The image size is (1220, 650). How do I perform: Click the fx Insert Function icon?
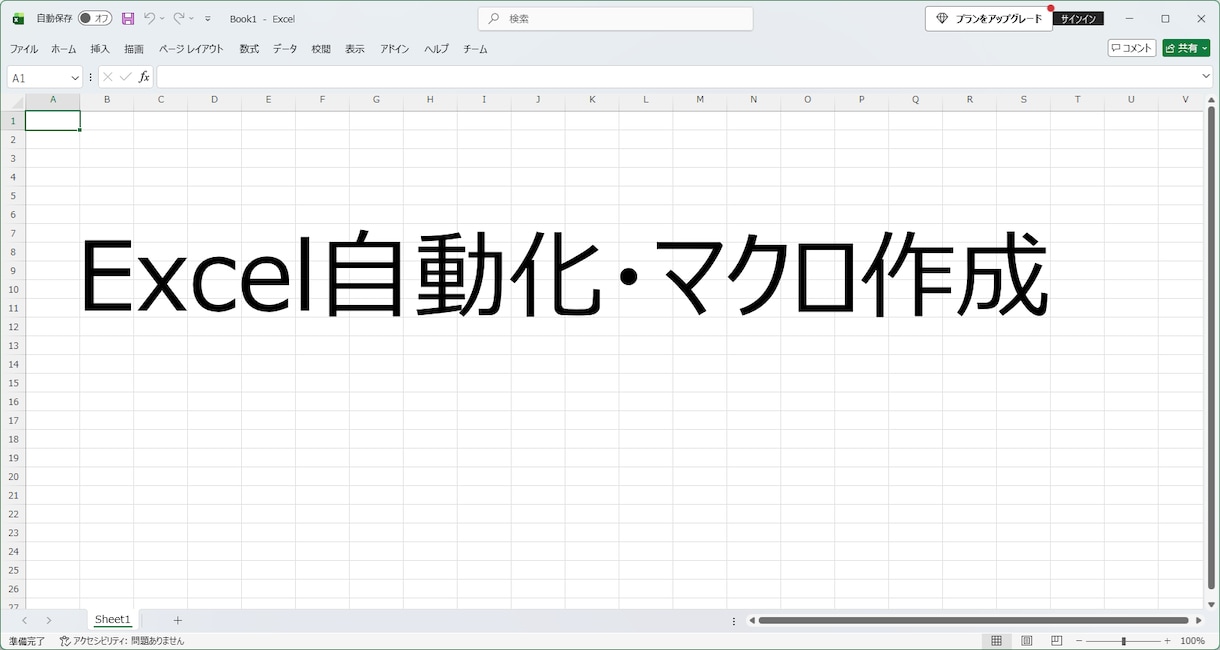(144, 77)
